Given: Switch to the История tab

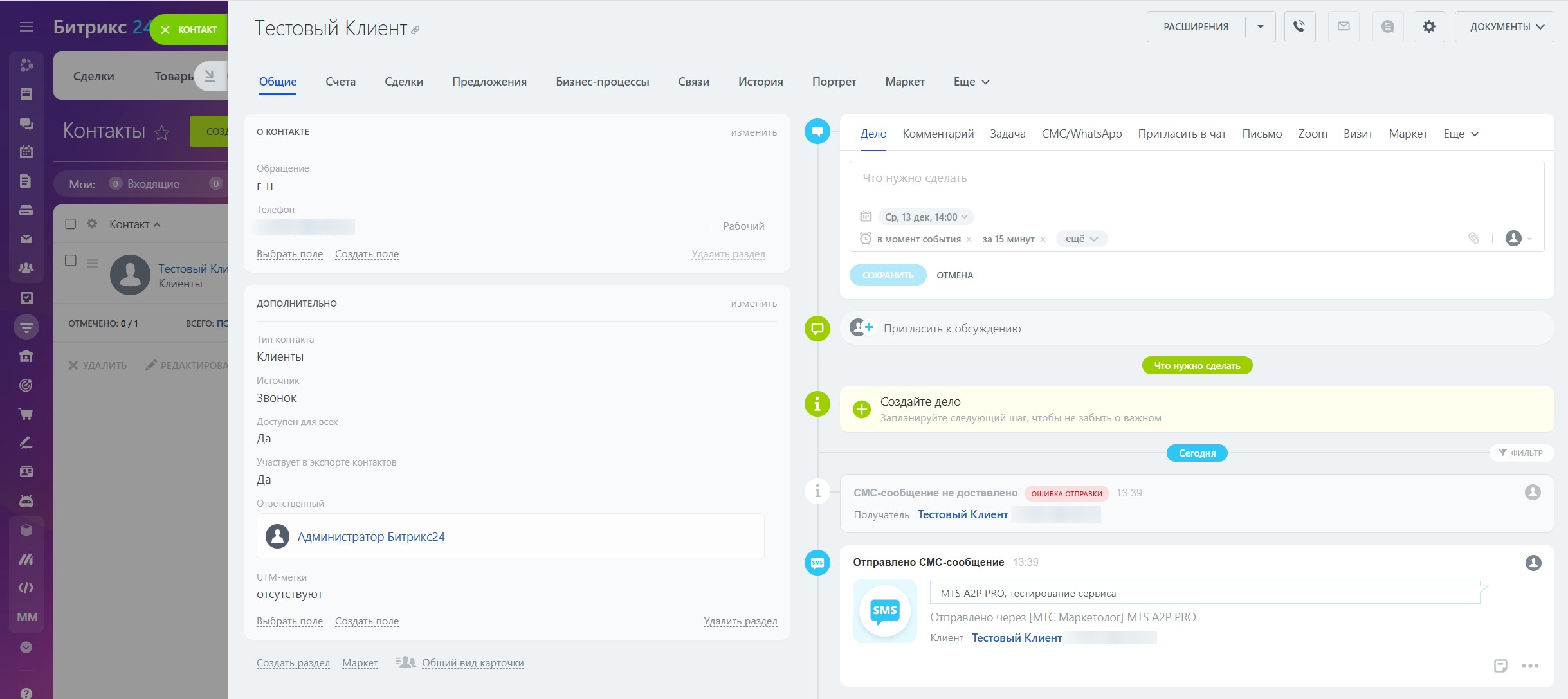Looking at the screenshot, I should click(x=760, y=82).
